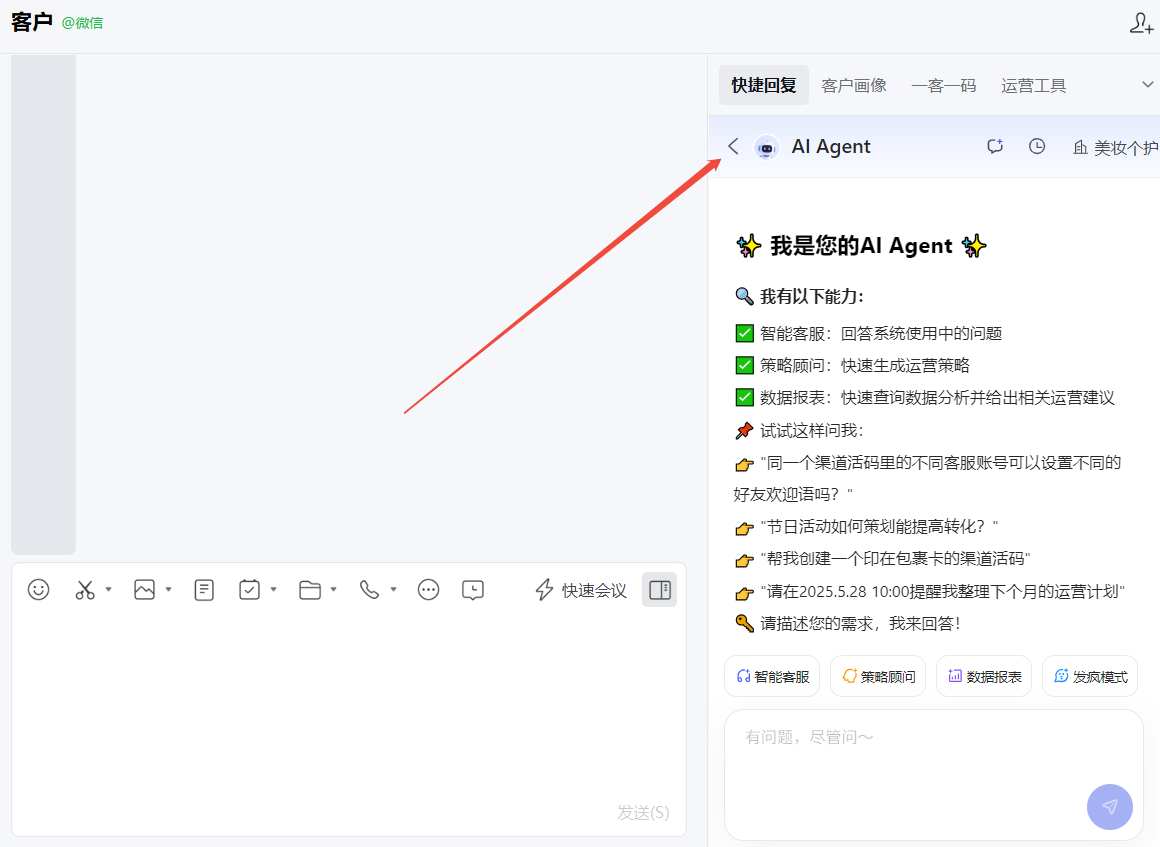Click the calendar schedule icon
Screen dimensions: 1160x847
tap(250, 590)
